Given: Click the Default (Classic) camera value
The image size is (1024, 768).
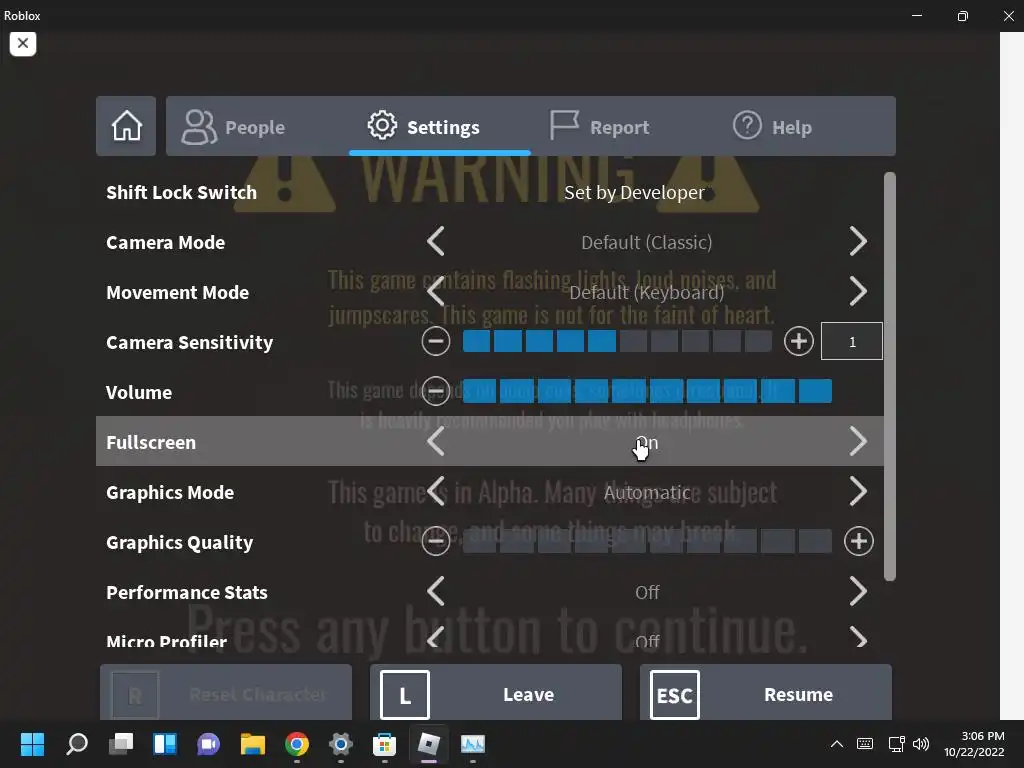Looking at the screenshot, I should point(647,242).
